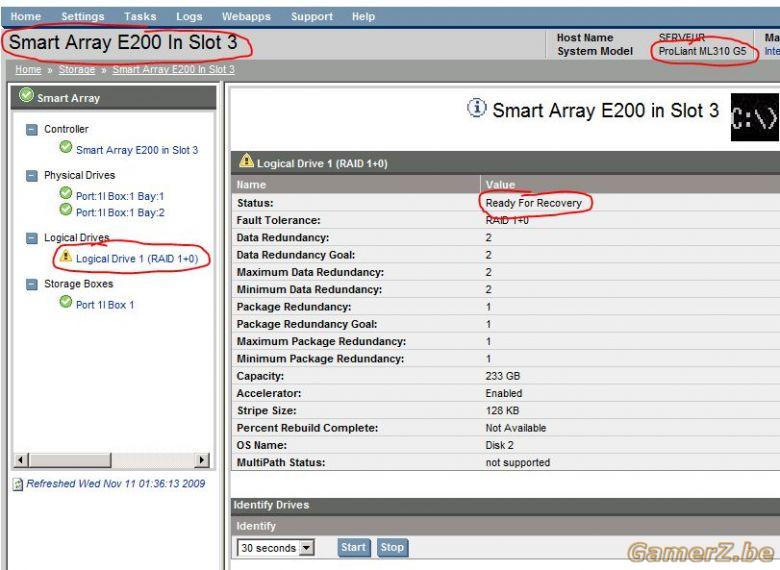Click the Stripe Size value 128 KB

(x=502, y=411)
